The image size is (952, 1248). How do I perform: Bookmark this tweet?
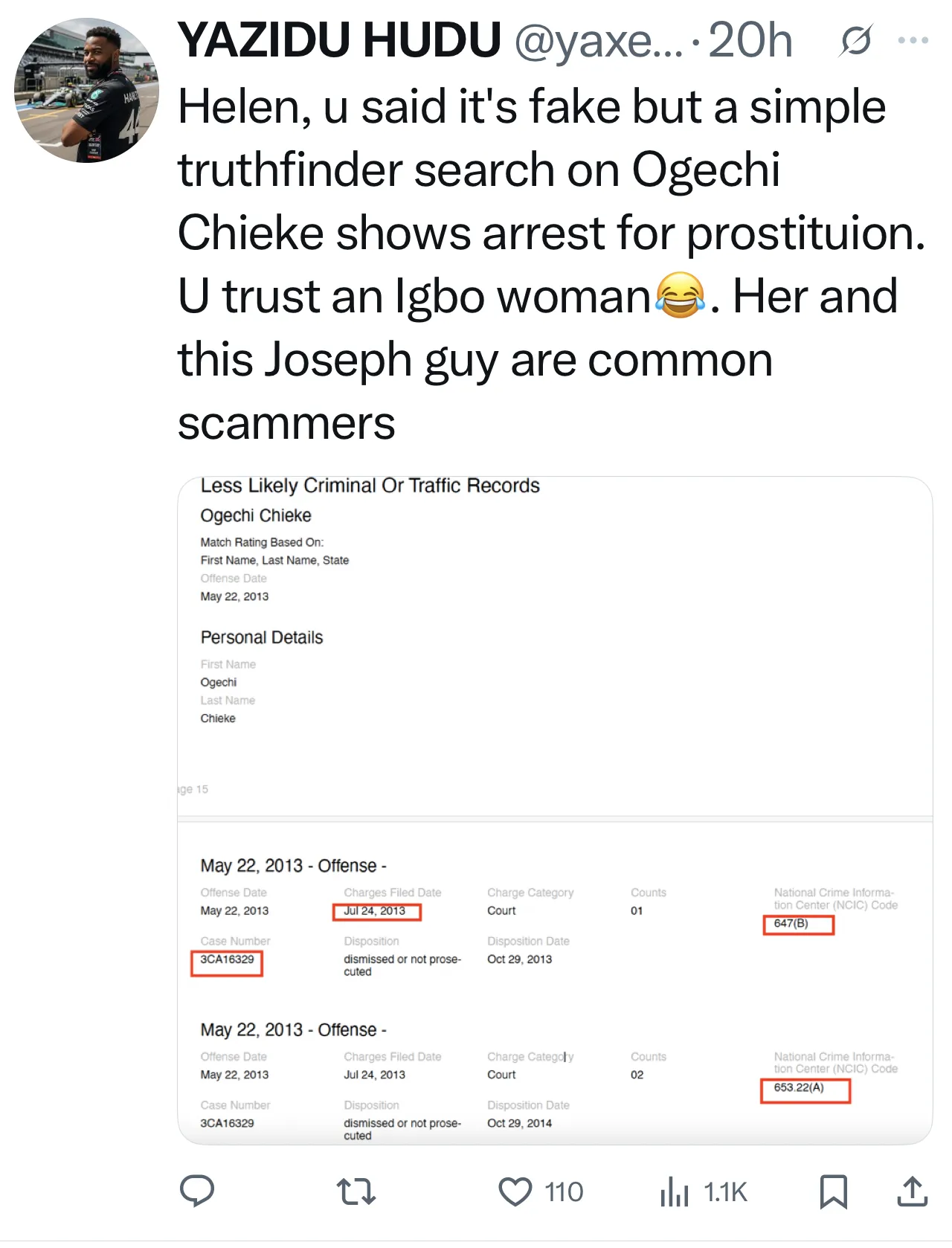[x=833, y=1191]
